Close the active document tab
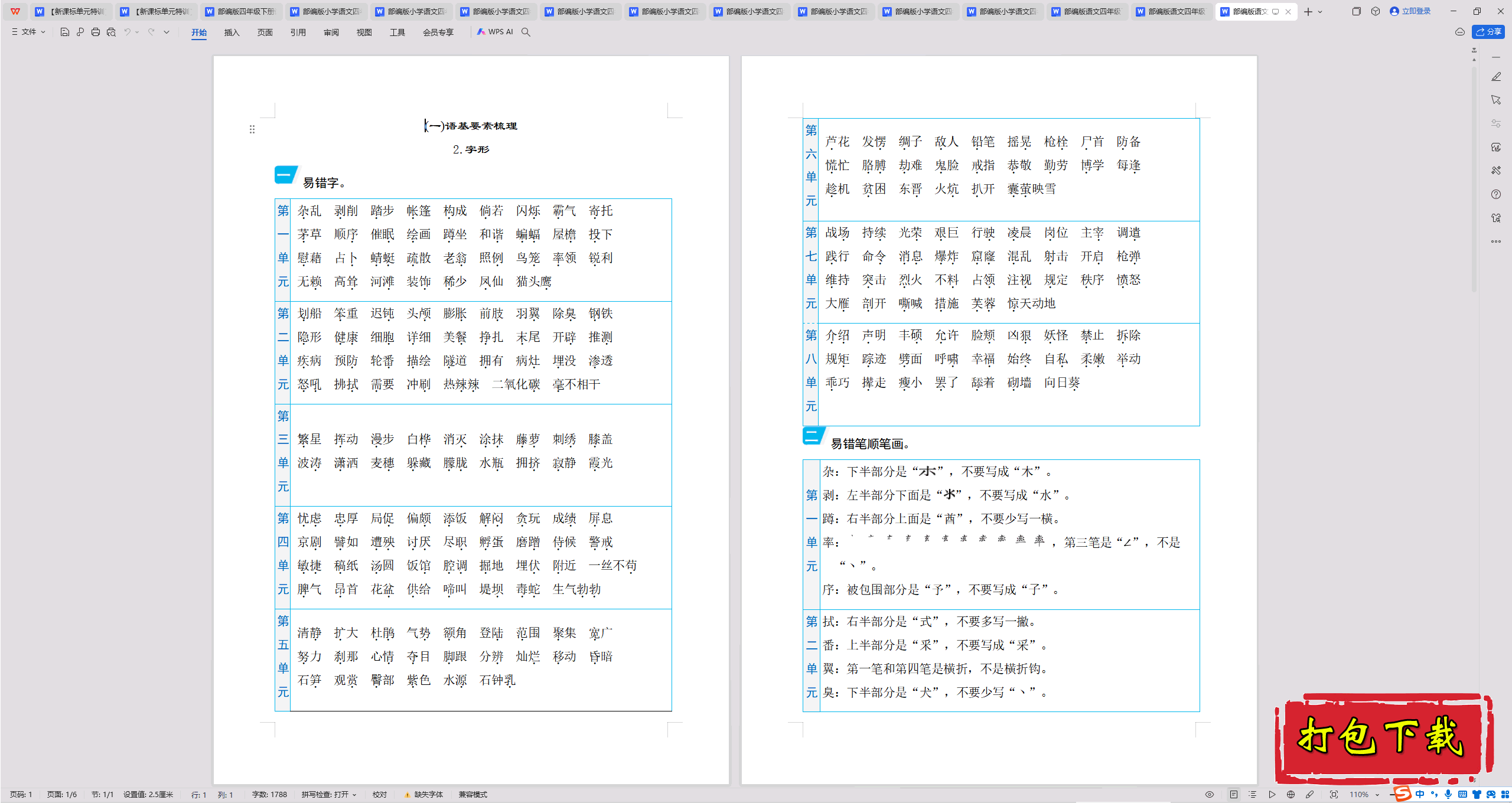1512x803 pixels. point(1288,11)
